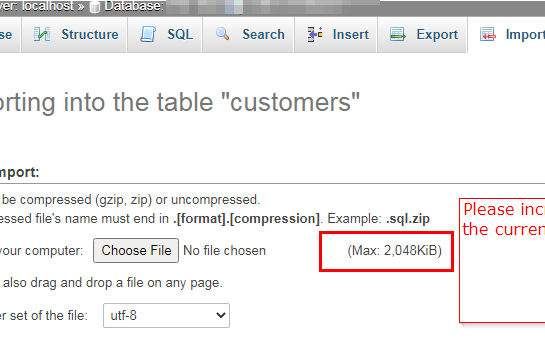Click the Database breadcrumb link
Image resolution: width=545 pixels, height=360 pixels.
[134, 6]
